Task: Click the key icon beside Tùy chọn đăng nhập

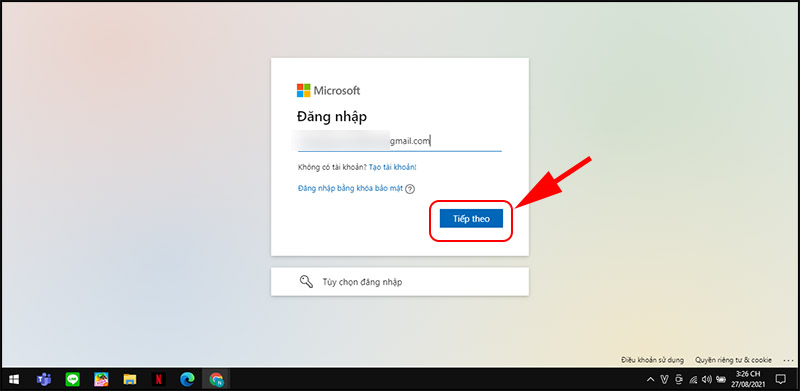Action: pos(306,282)
